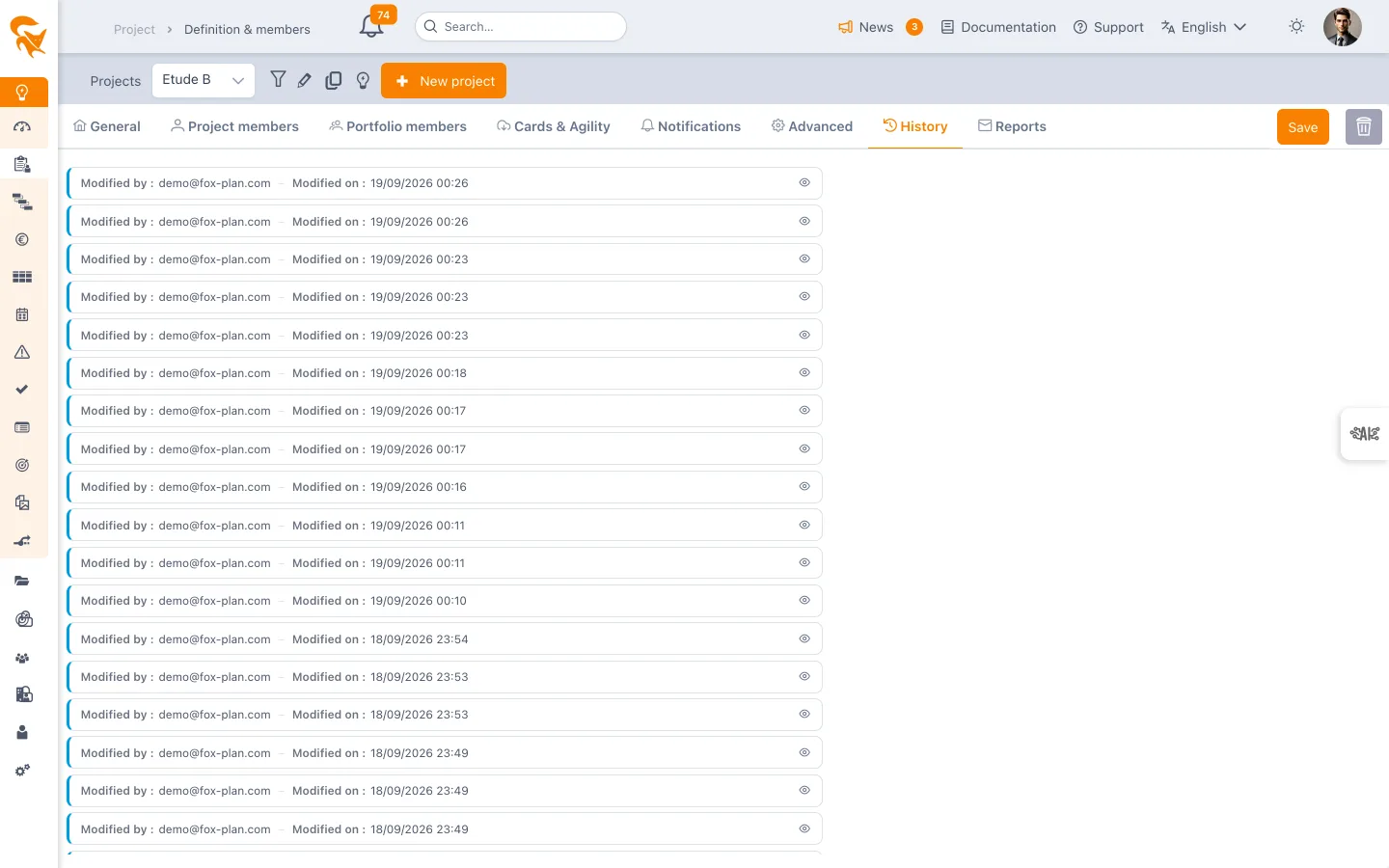This screenshot has width=1389, height=868.
Task: Focus the Search input field
Action: tap(521, 27)
